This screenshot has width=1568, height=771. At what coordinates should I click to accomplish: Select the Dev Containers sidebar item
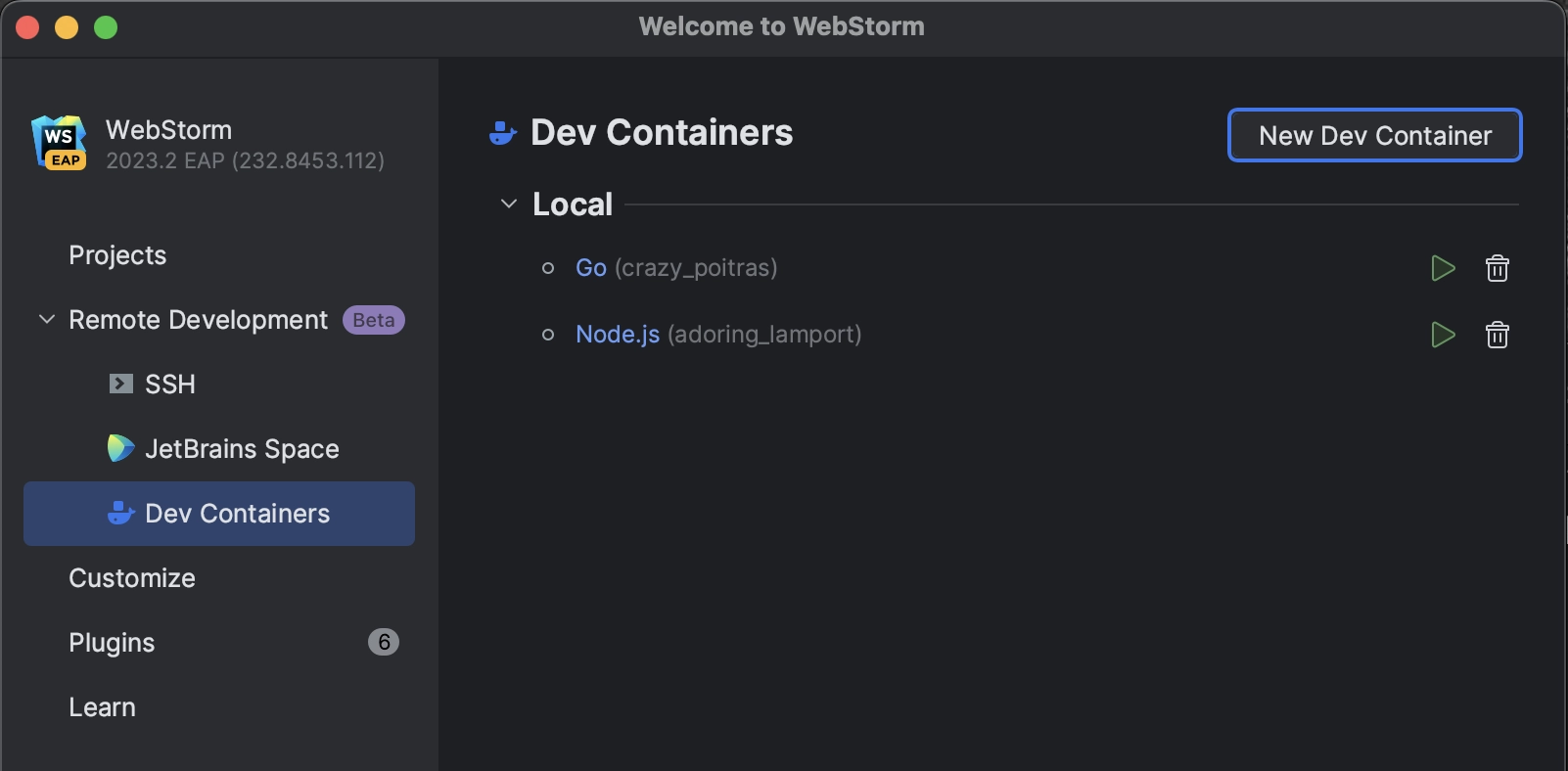pos(219,514)
